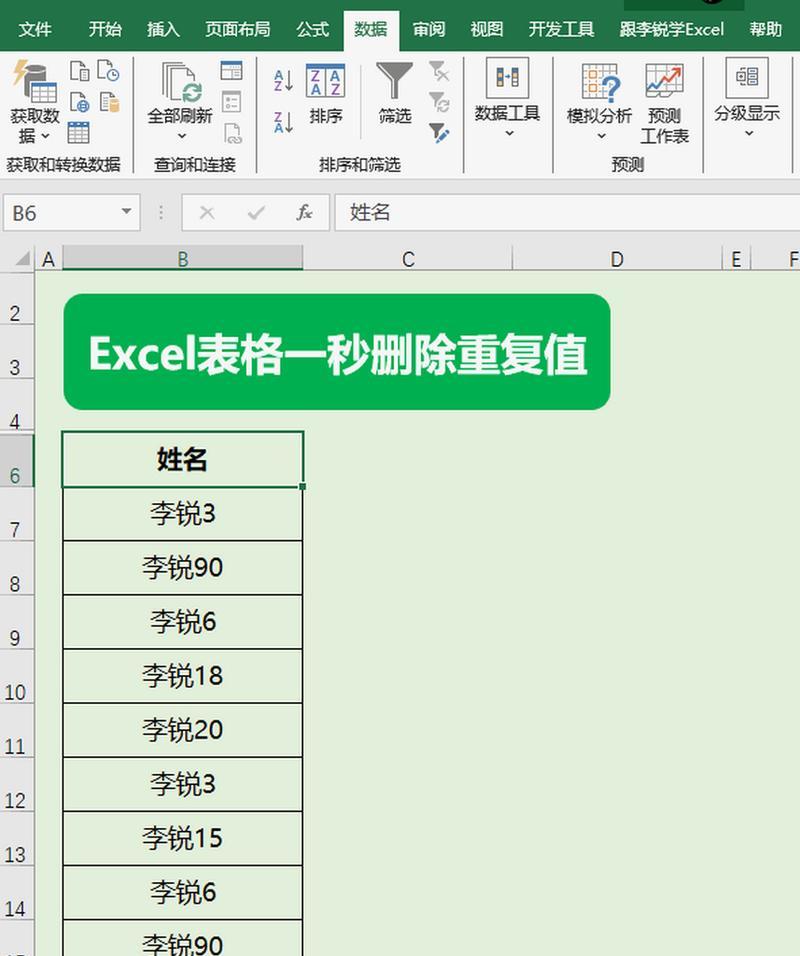This screenshot has height=956, width=800.
Task: Click the Recent Sources icon
Action: click(109, 71)
